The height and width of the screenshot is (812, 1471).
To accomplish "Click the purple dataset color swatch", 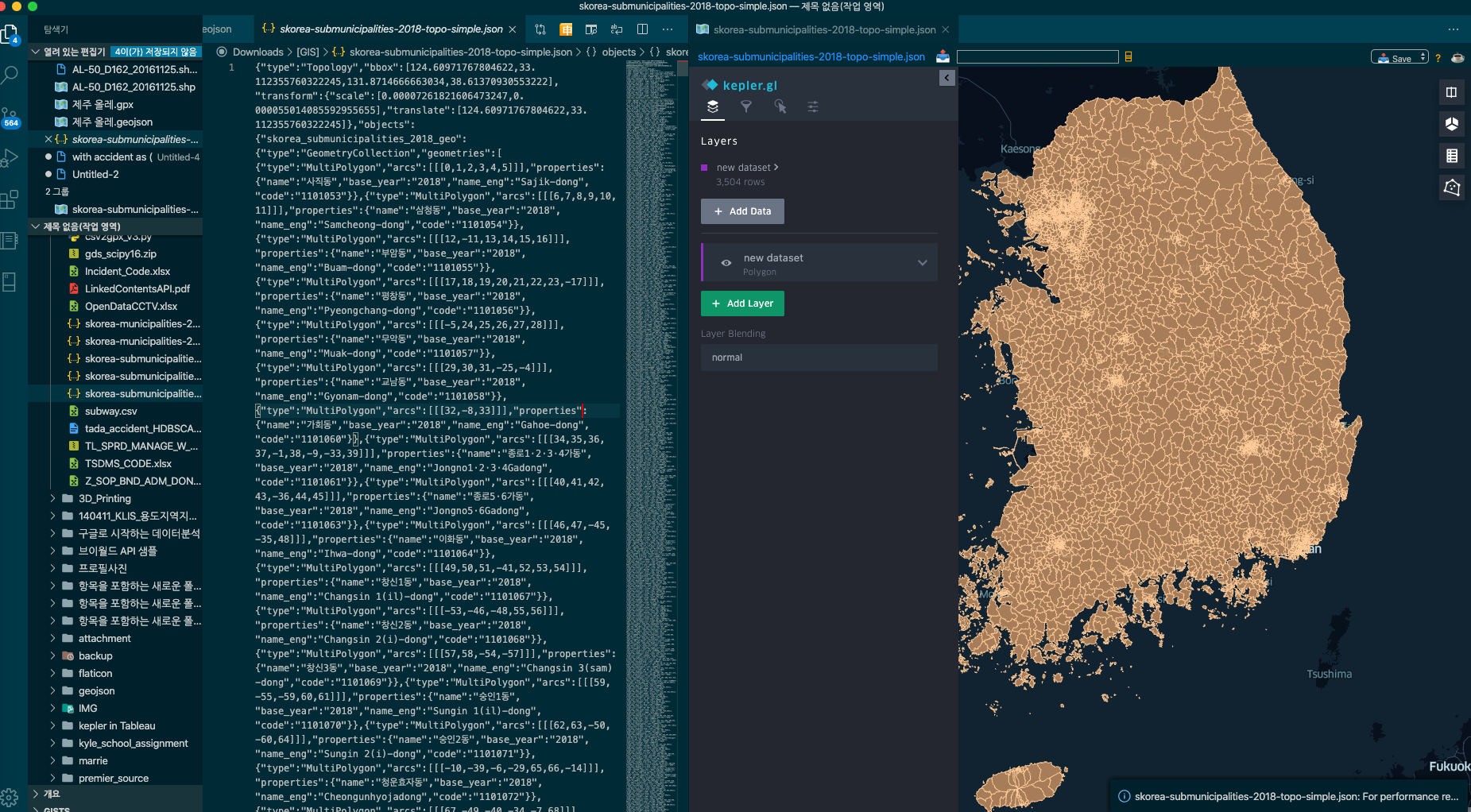I will [703, 168].
